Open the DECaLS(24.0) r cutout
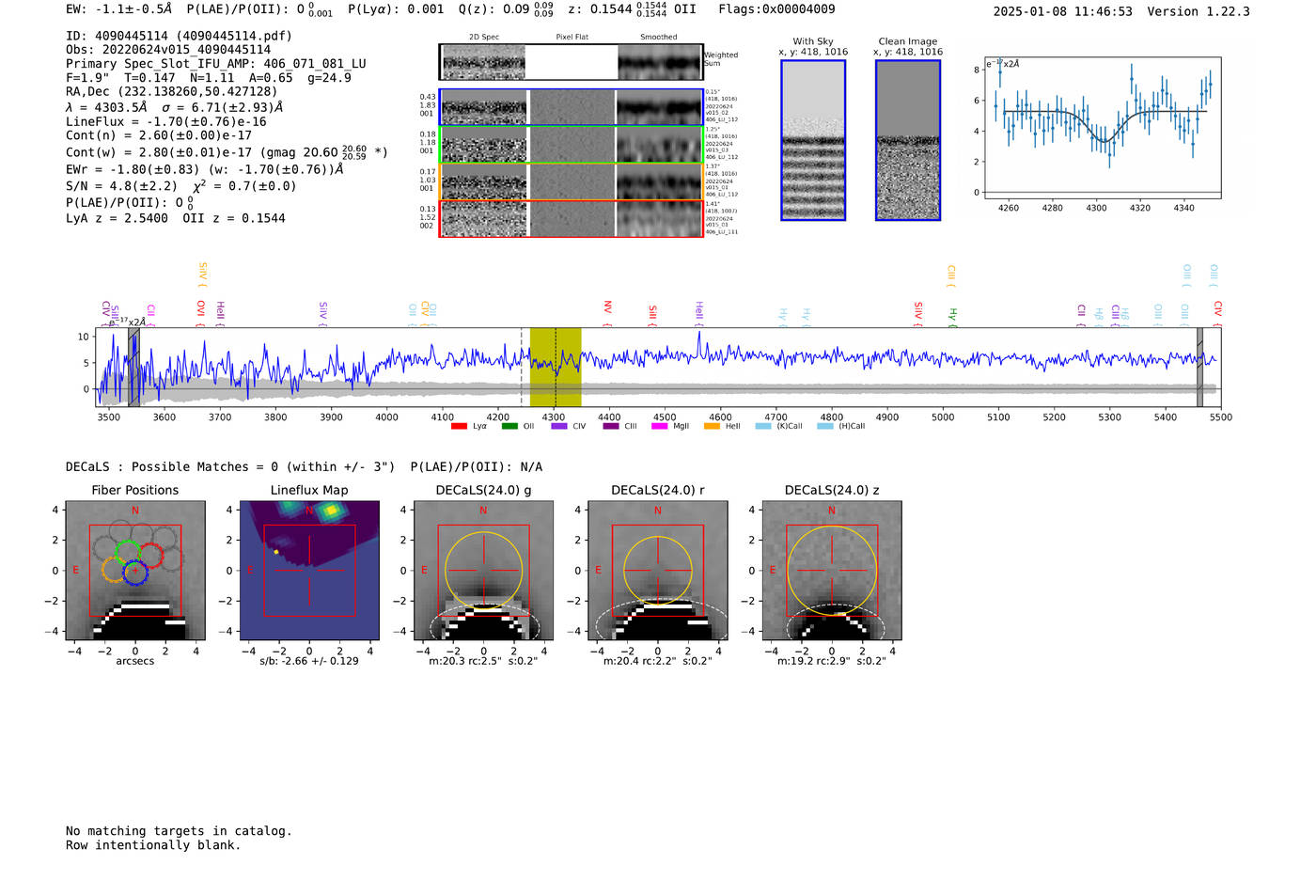 (x=657, y=571)
